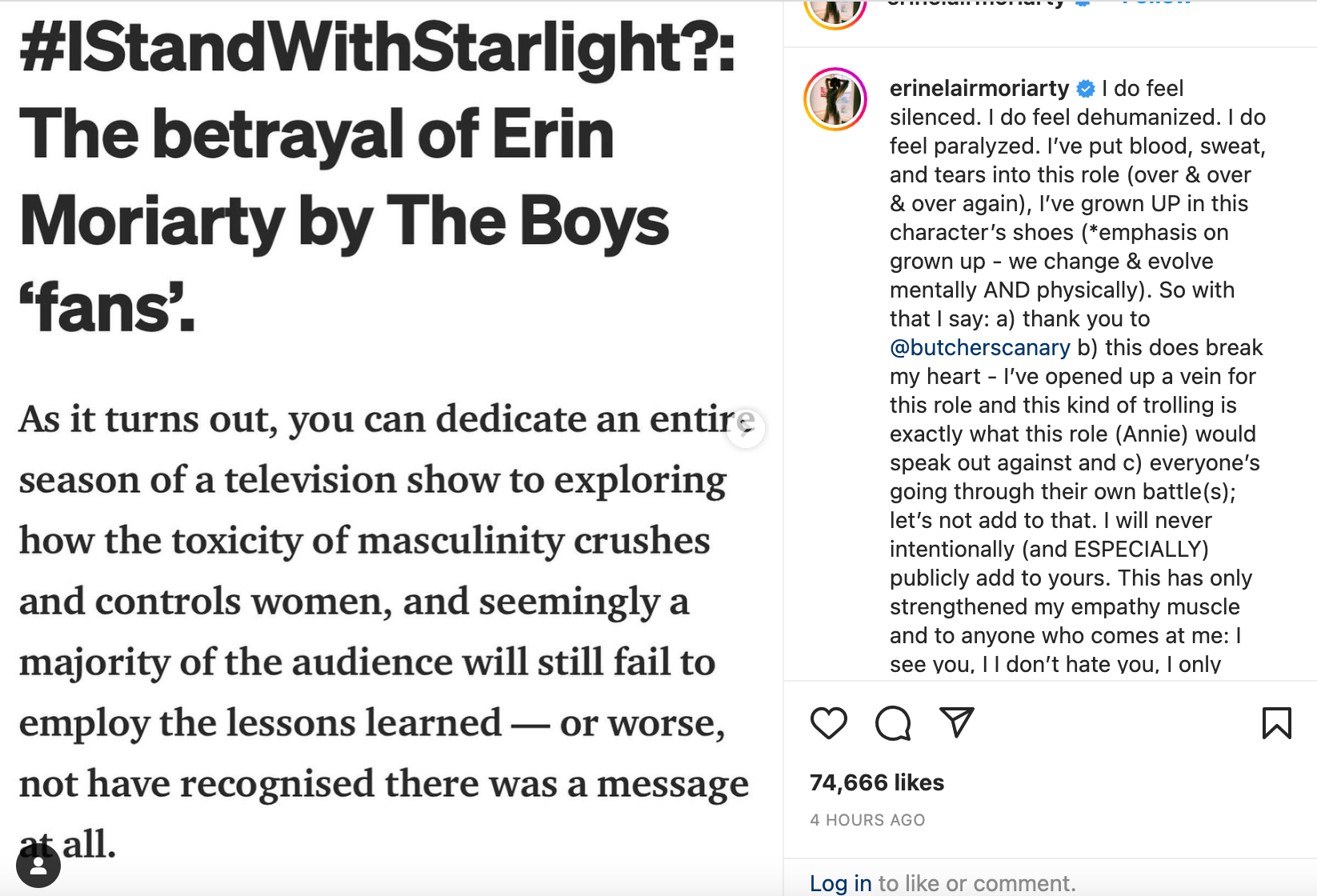Show tagged accounts via the person icon on photo
The height and width of the screenshot is (896, 1317).
pos(38,865)
